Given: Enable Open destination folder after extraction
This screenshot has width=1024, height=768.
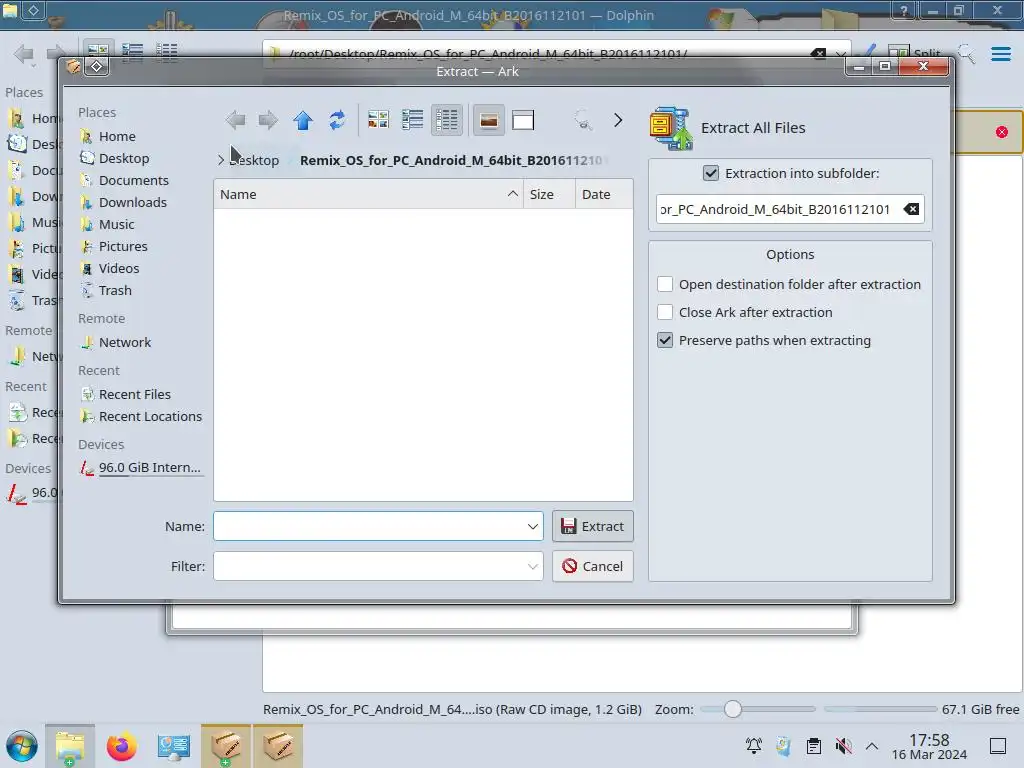Looking at the screenshot, I should tap(665, 284).
